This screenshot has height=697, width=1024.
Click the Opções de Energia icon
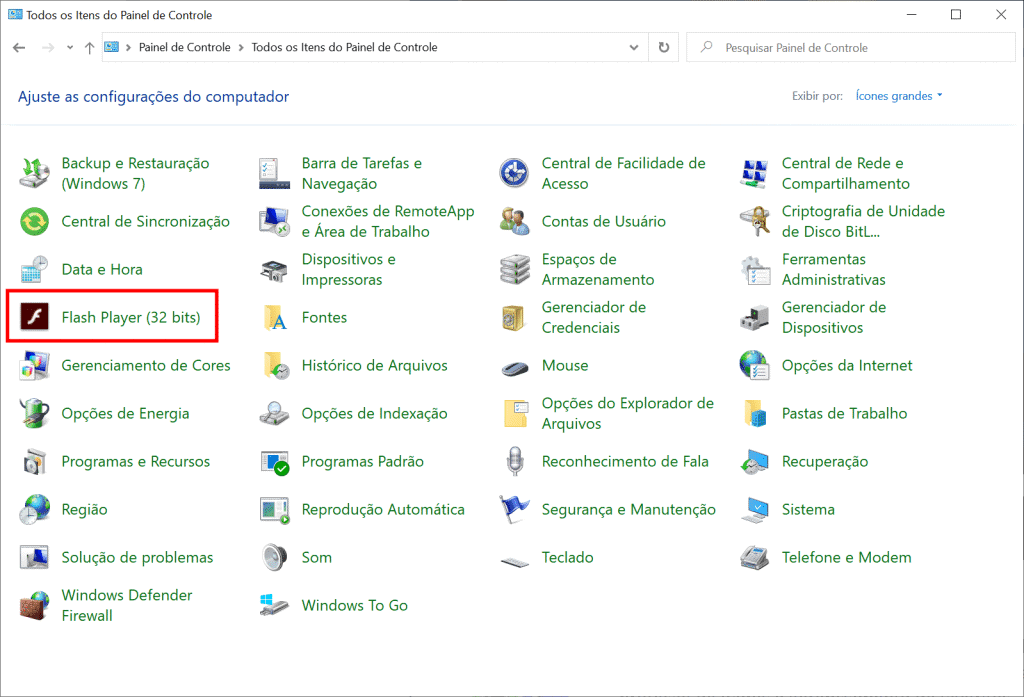pos(35,413)
